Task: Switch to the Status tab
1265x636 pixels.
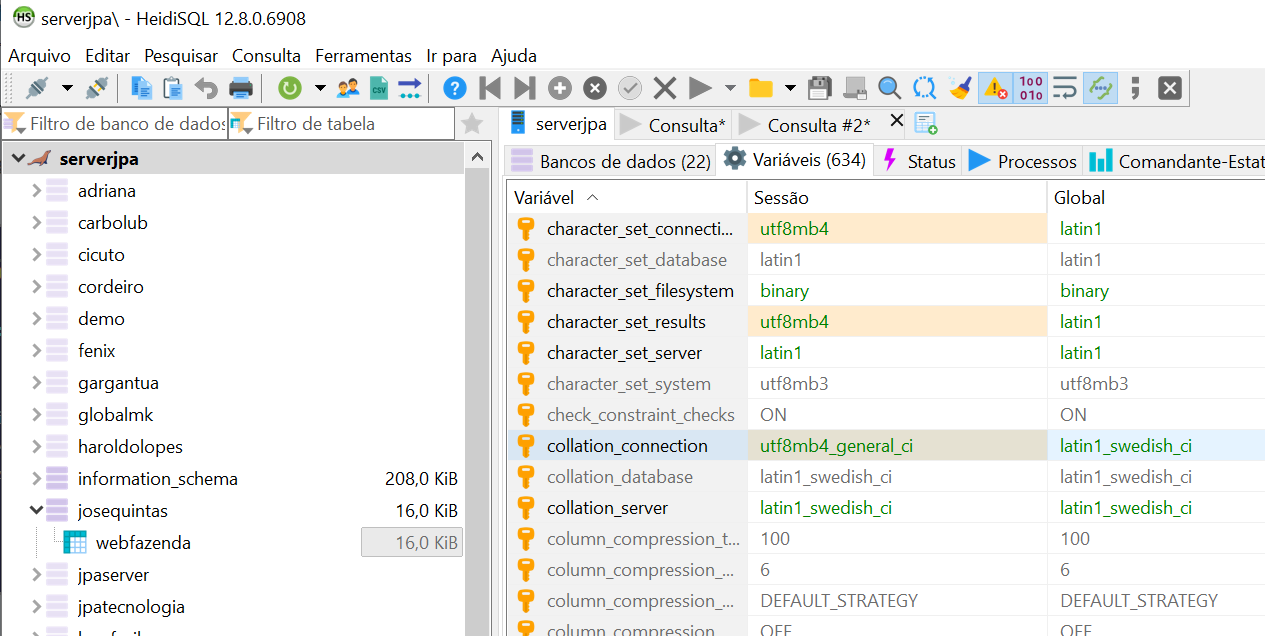Action: pos(919,161)
